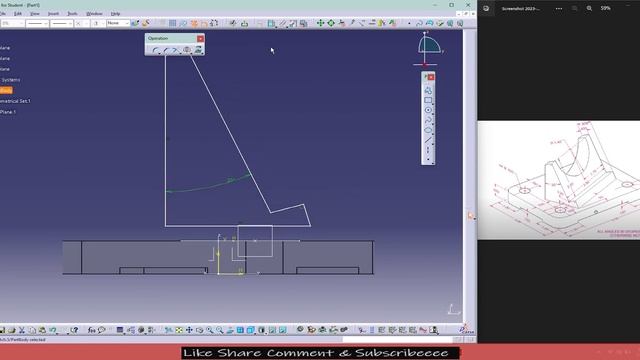Click the Paste icon in bottom toolbar
Image resolution: width=640 pixels, height=360 pixels.
(42, 330)
